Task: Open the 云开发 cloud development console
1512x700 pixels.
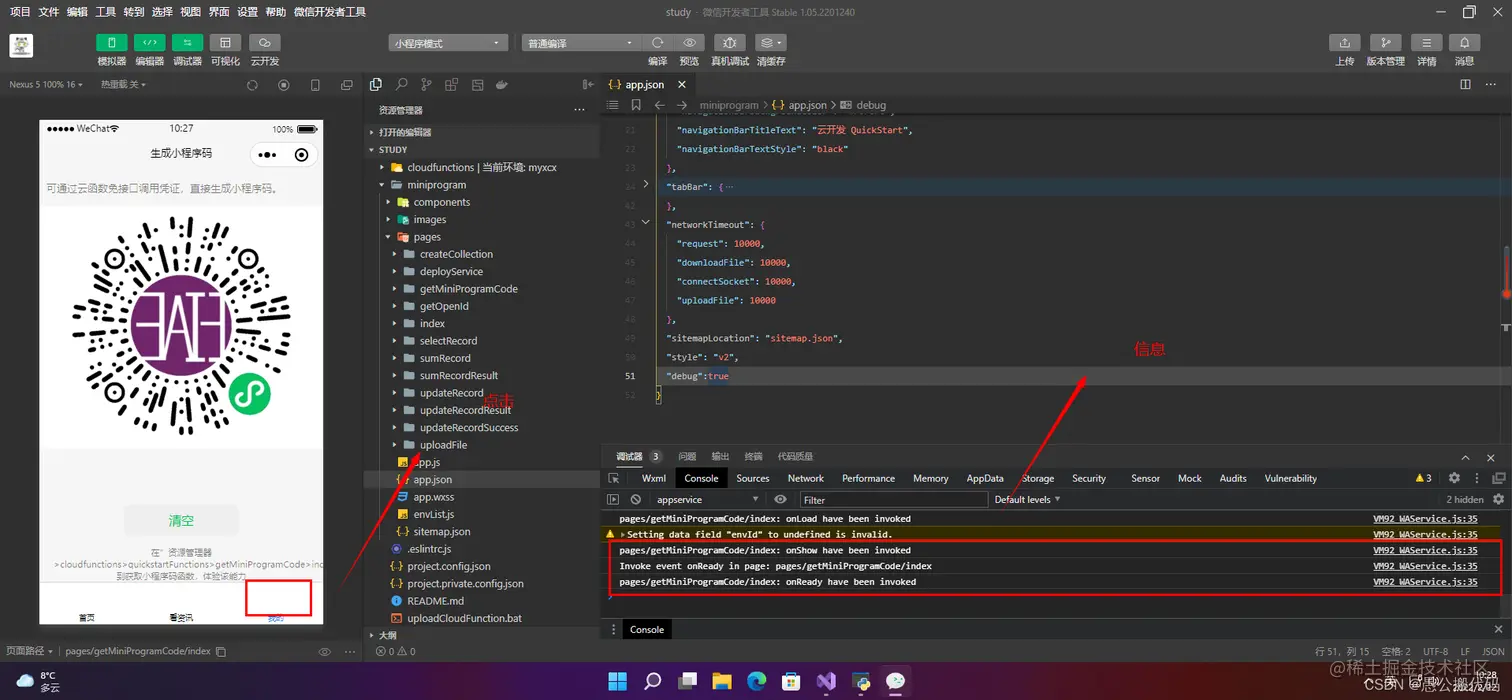Action: pos(264,43)
